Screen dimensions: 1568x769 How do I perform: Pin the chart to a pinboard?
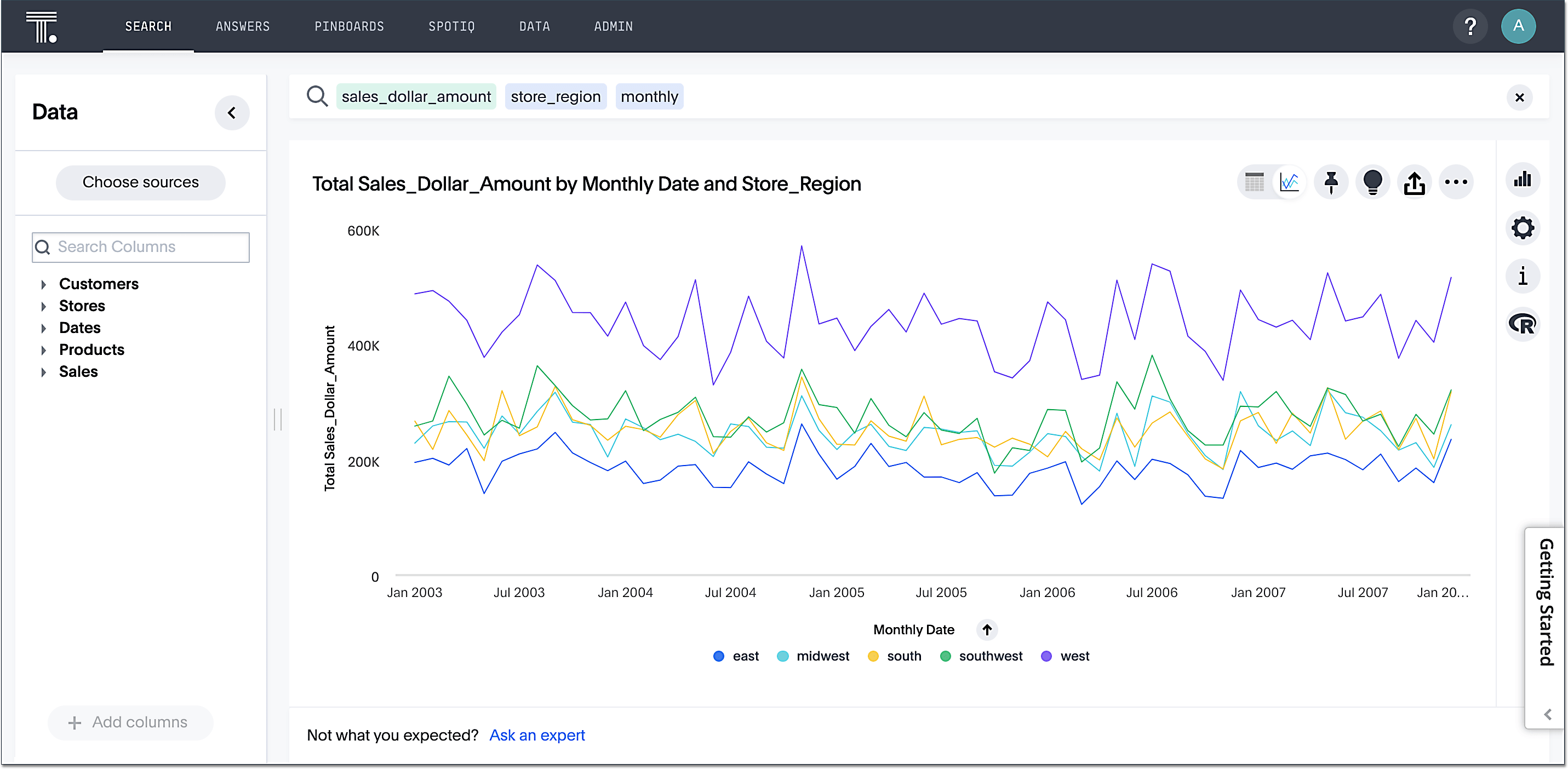click(x=1331, y=182)
